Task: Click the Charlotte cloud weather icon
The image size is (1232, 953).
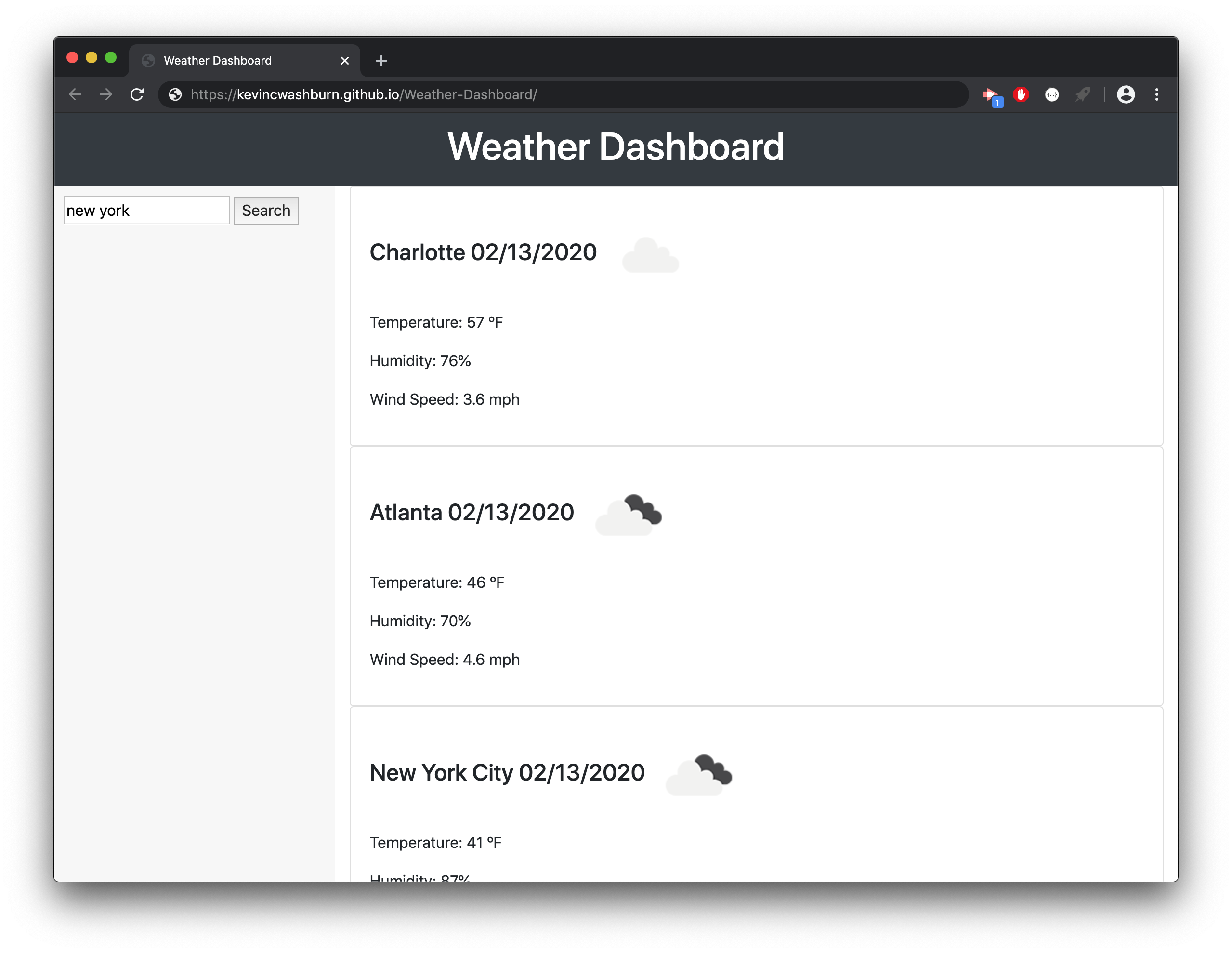Action: click(x=650, y=254)
